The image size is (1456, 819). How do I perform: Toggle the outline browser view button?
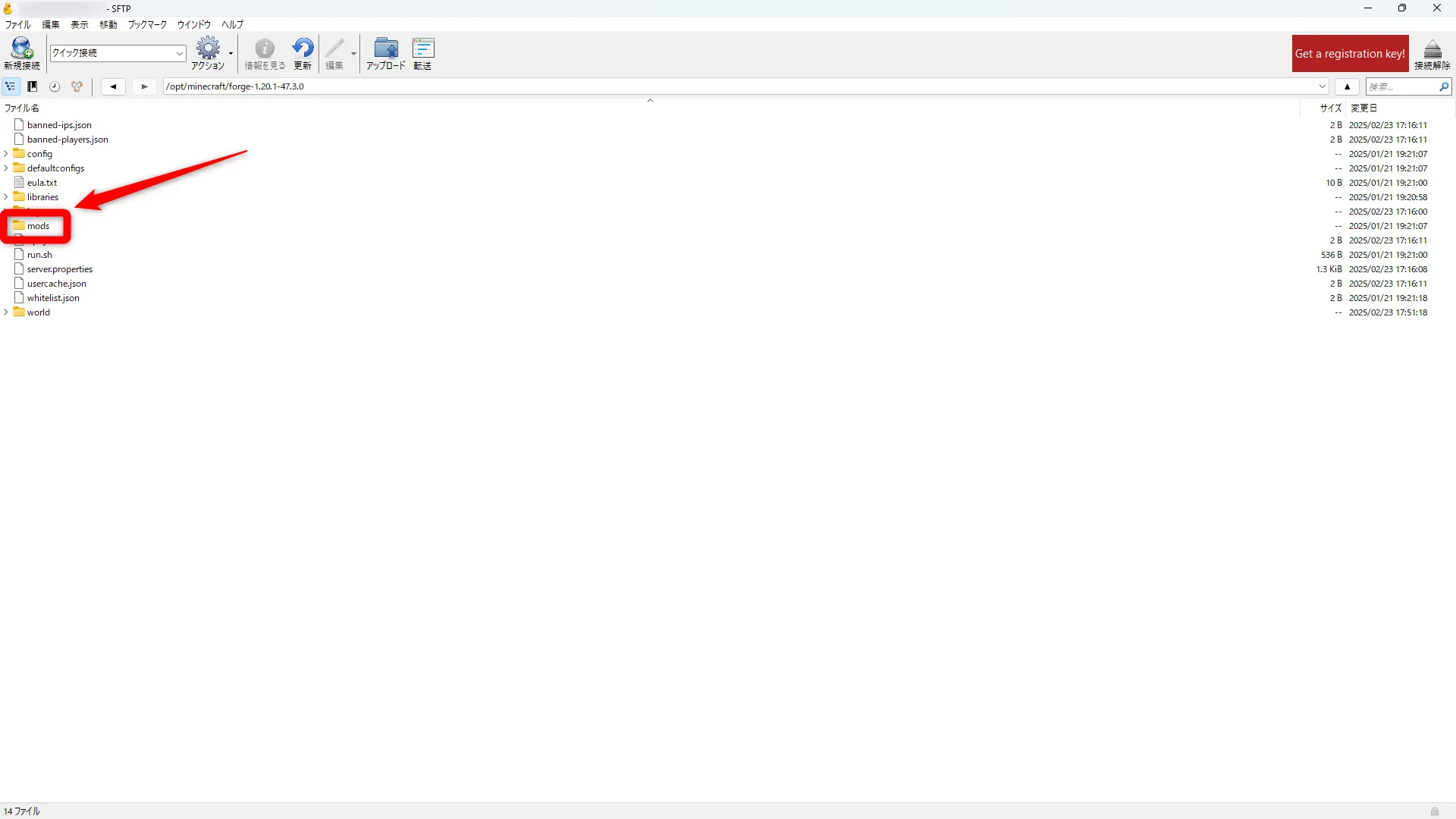[x=11, y=86]
